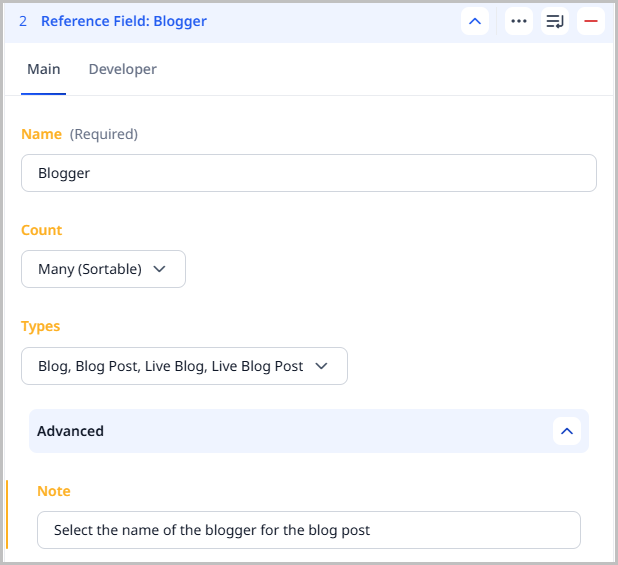Image resolution: width=618 pixels, height=565 pixels.
Task: Open the Many (Sortable) count dropdown
Action: click(x=103, y=269)
